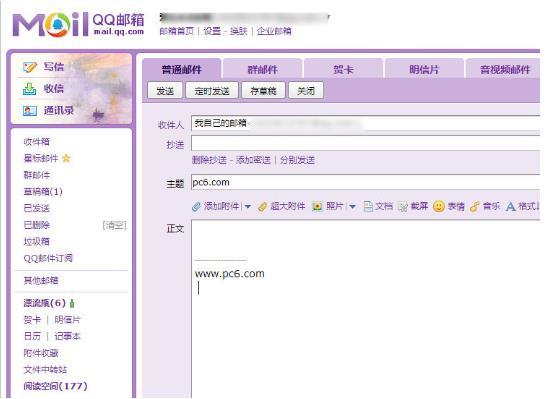Viewport: 552px width, 399px height.
Task: Click the 添加密送 add BCC link
Action: (x=253, y=160)
